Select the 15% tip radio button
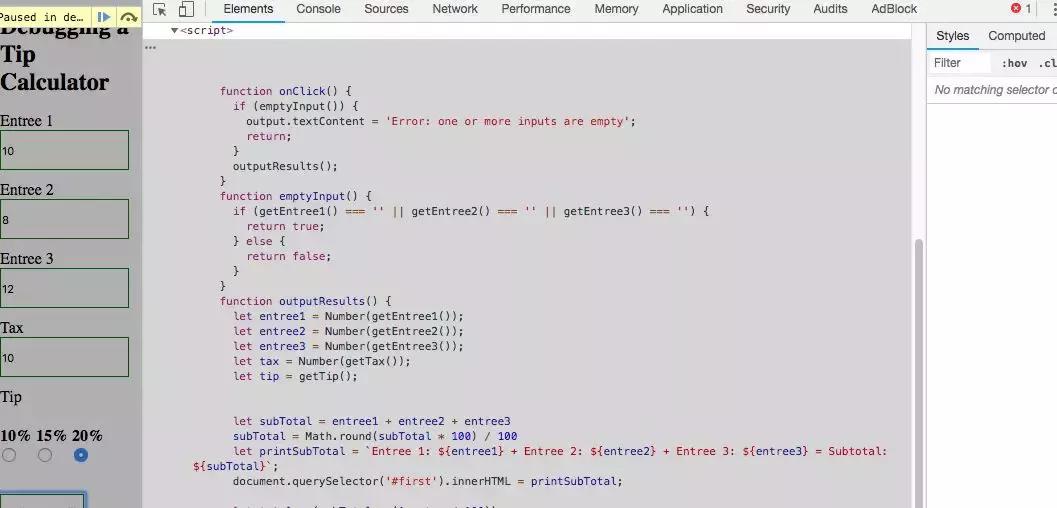The height and width of the screenshot is (508, 1057). pos(45,455)
